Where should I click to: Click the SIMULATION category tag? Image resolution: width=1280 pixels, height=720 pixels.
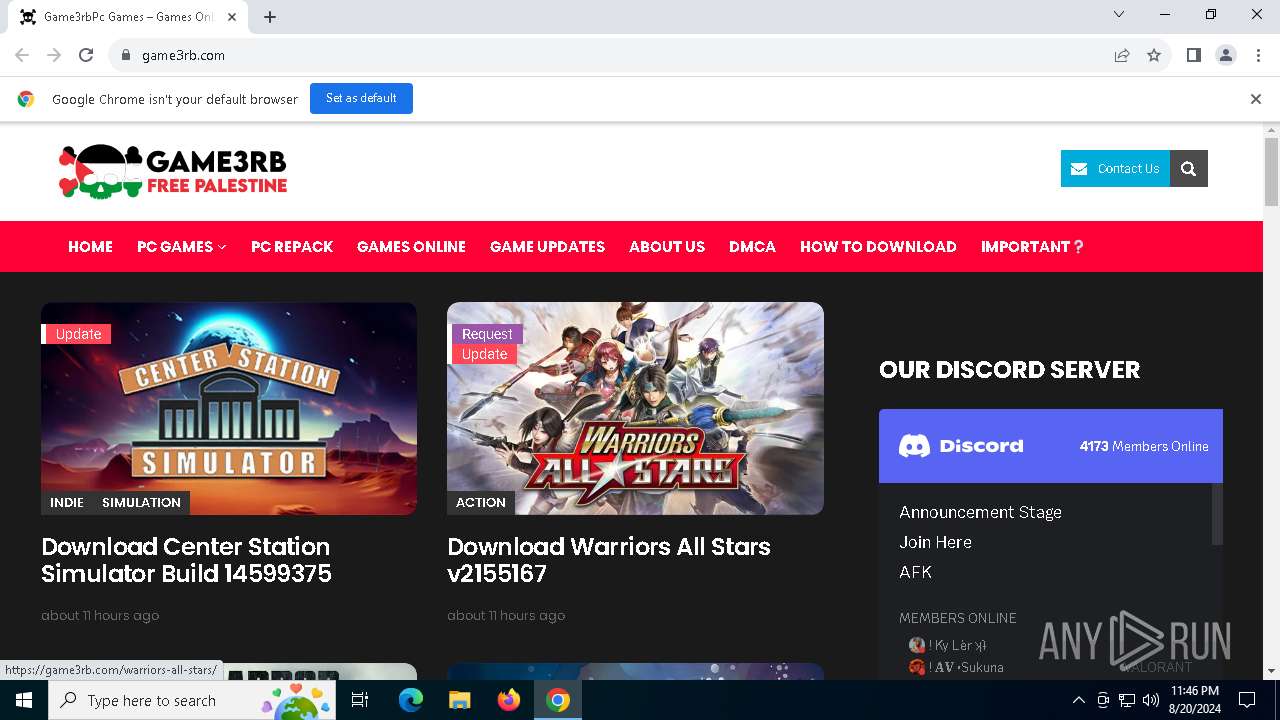click(x=141, y=502)
